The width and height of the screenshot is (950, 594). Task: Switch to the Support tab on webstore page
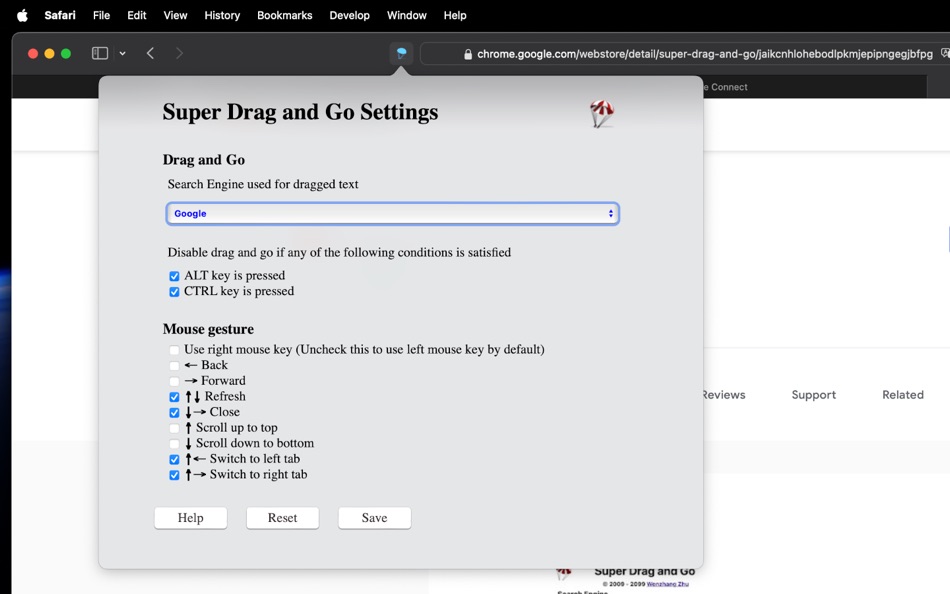tap(814, 395)
